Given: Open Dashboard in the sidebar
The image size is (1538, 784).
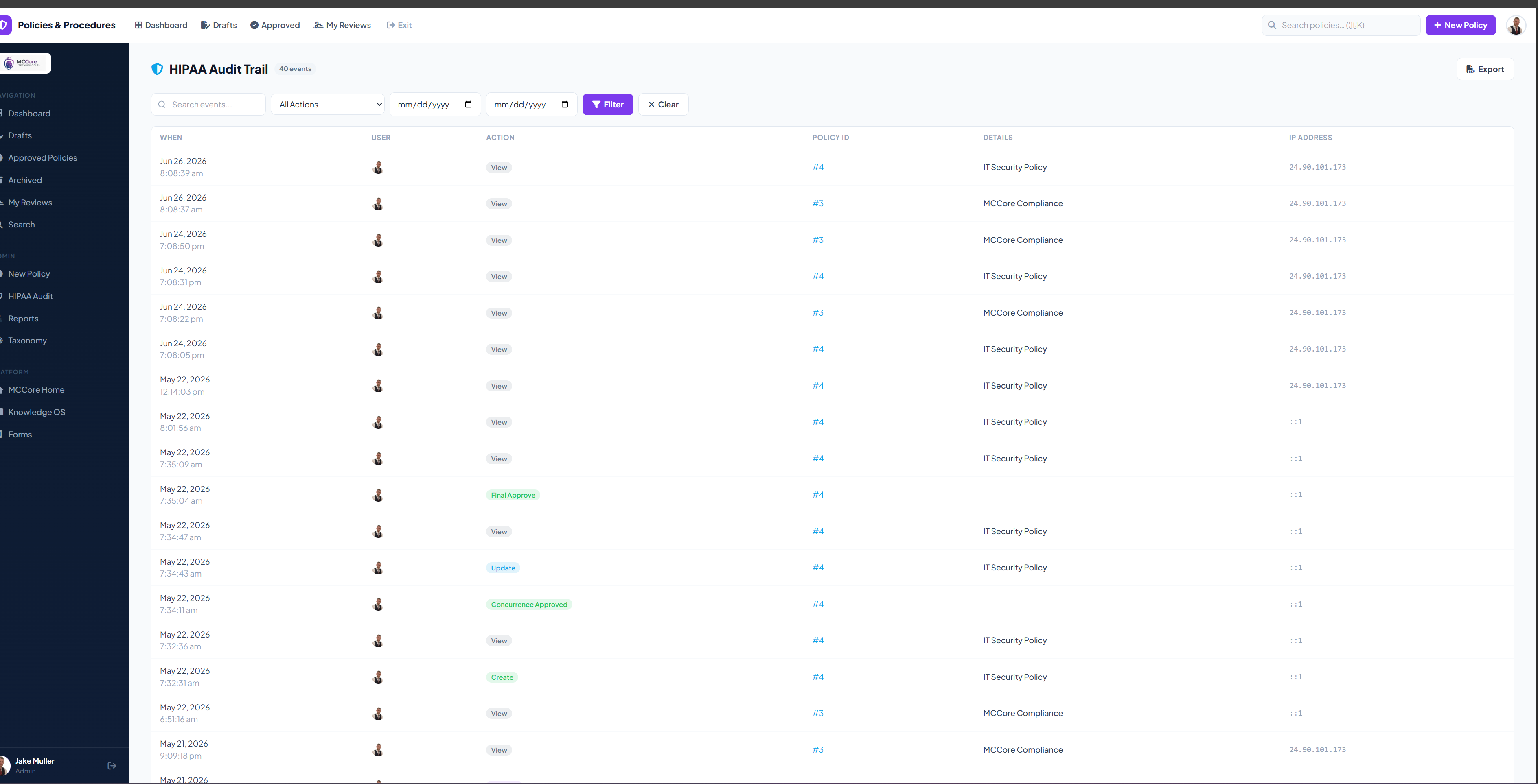Looking at the screenshot, I should [28, 114].
